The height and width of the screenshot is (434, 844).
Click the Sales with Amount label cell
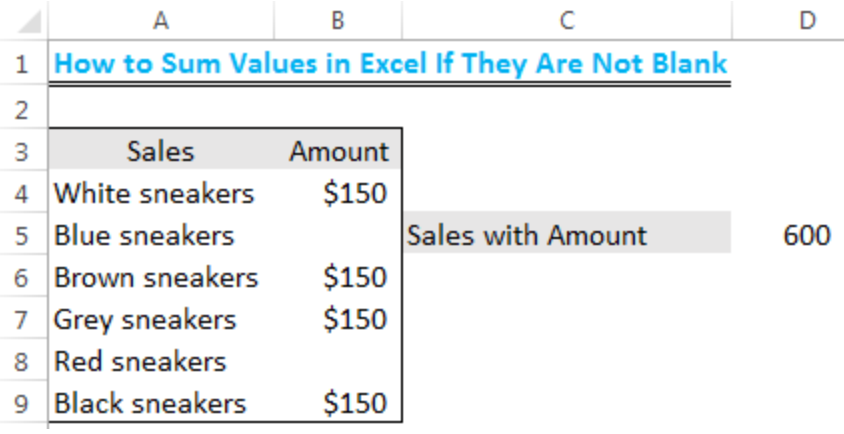tap(528, 236)
